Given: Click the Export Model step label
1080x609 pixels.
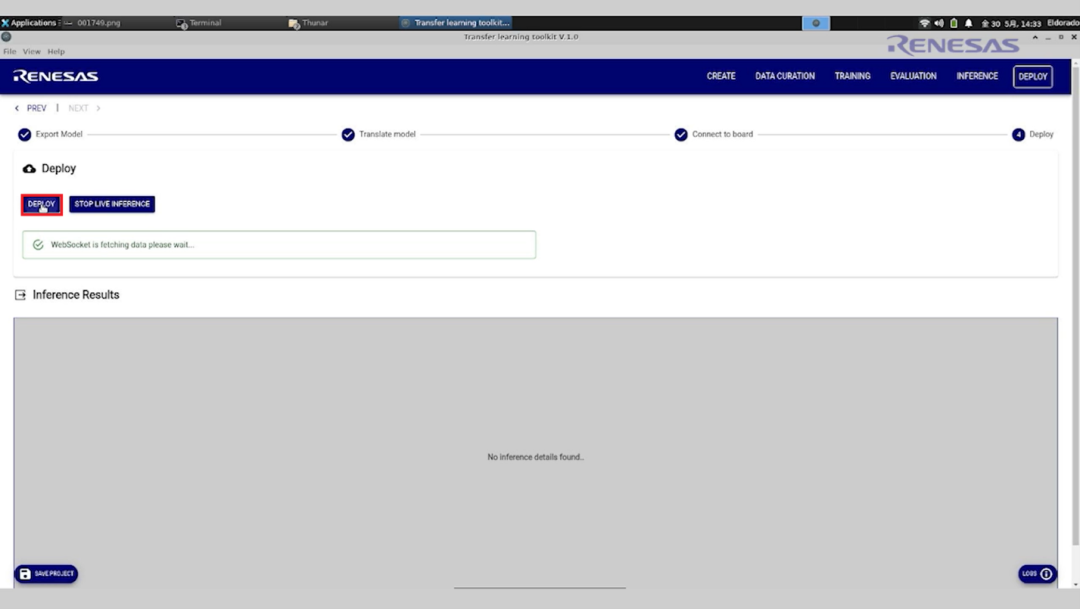Looking at the screenshot, I should point(59,134).
